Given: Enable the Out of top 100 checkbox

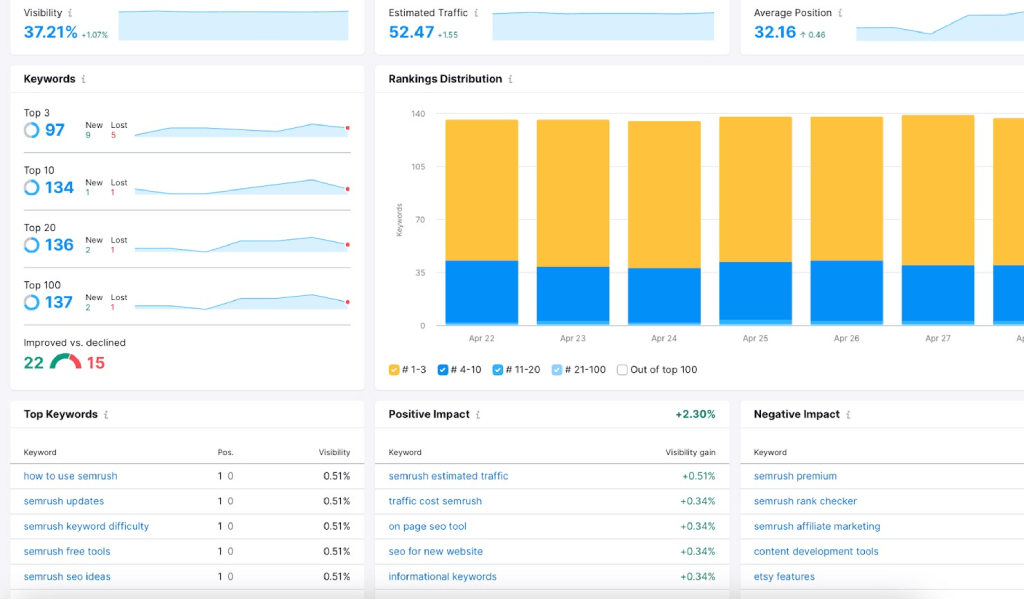Looking at the screenshot, I should tap(622, 370).
